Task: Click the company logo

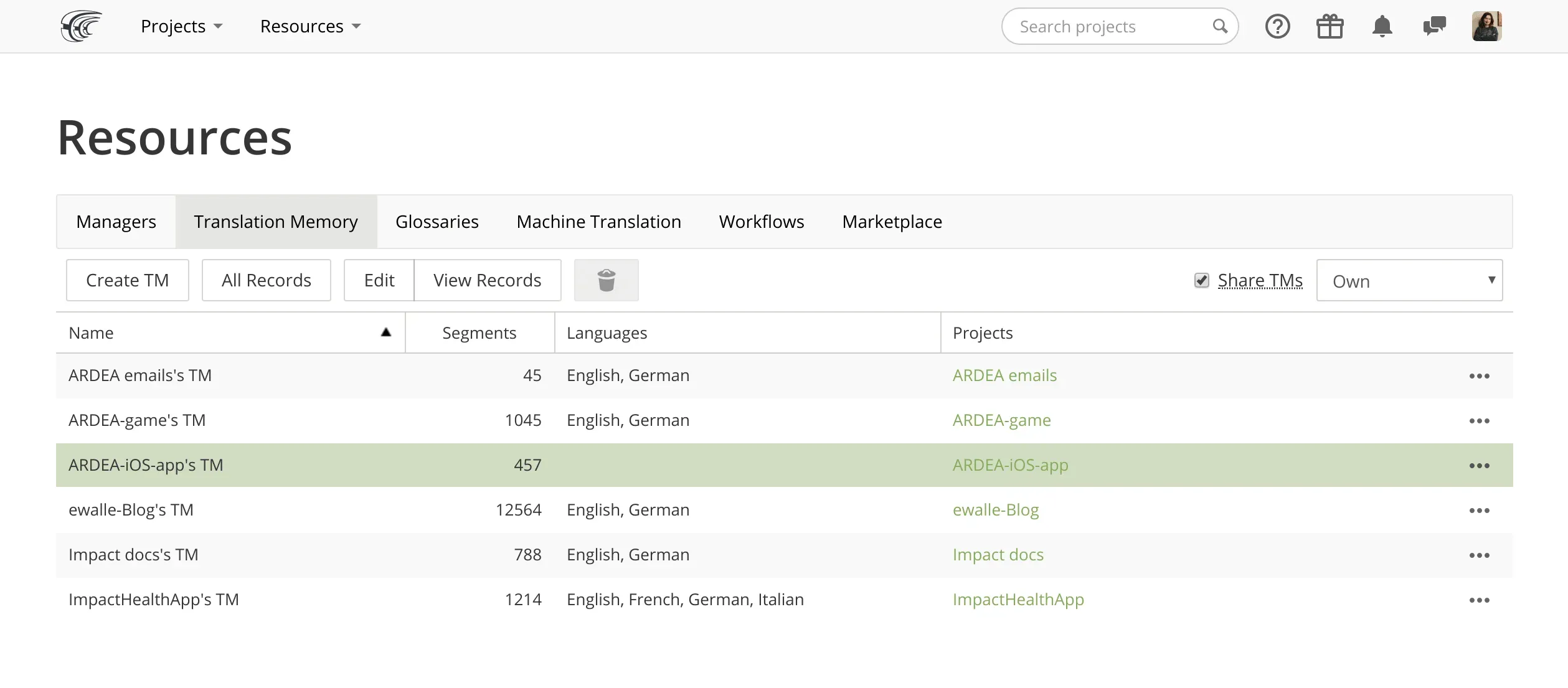Action: pos(81,26)
